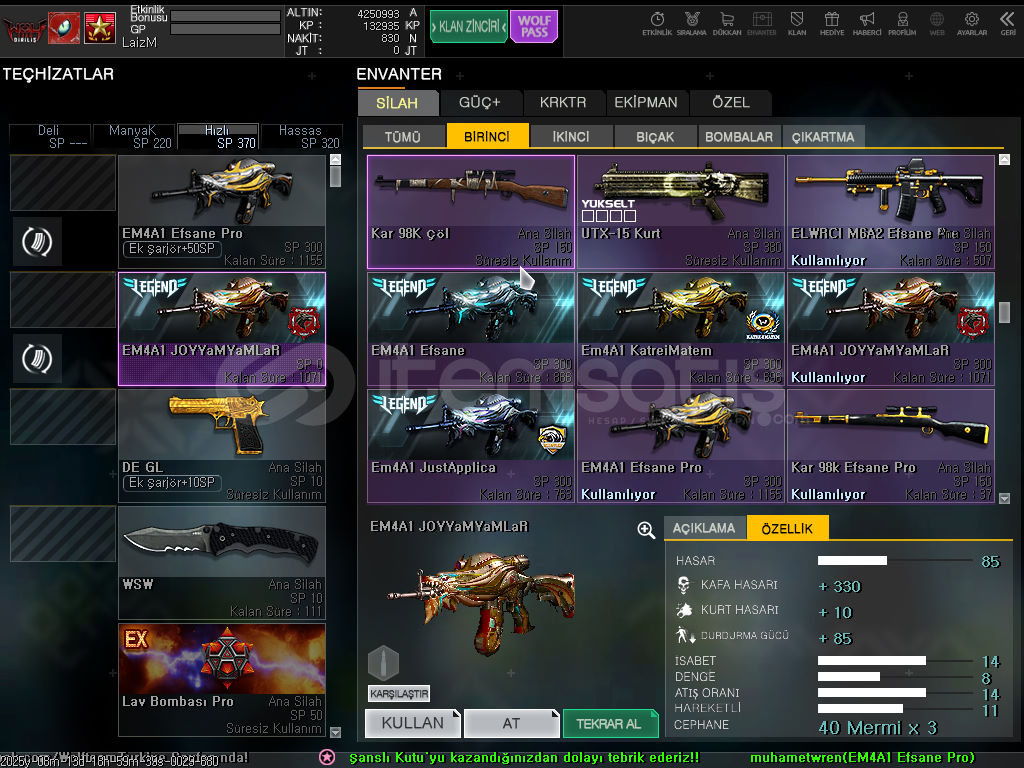Open the ENVANTER top-bar icon
The width and height of the screenshot is (1024, 768).
tap(761, 24)
